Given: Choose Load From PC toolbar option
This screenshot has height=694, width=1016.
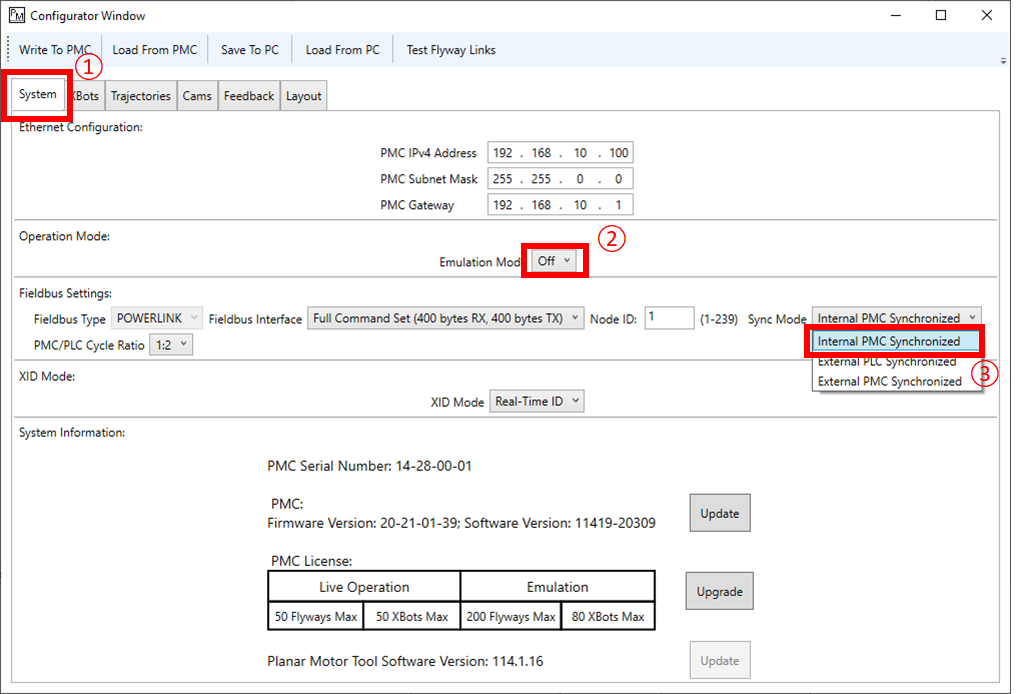Looking at the screenshot, I should click(342, 50).
